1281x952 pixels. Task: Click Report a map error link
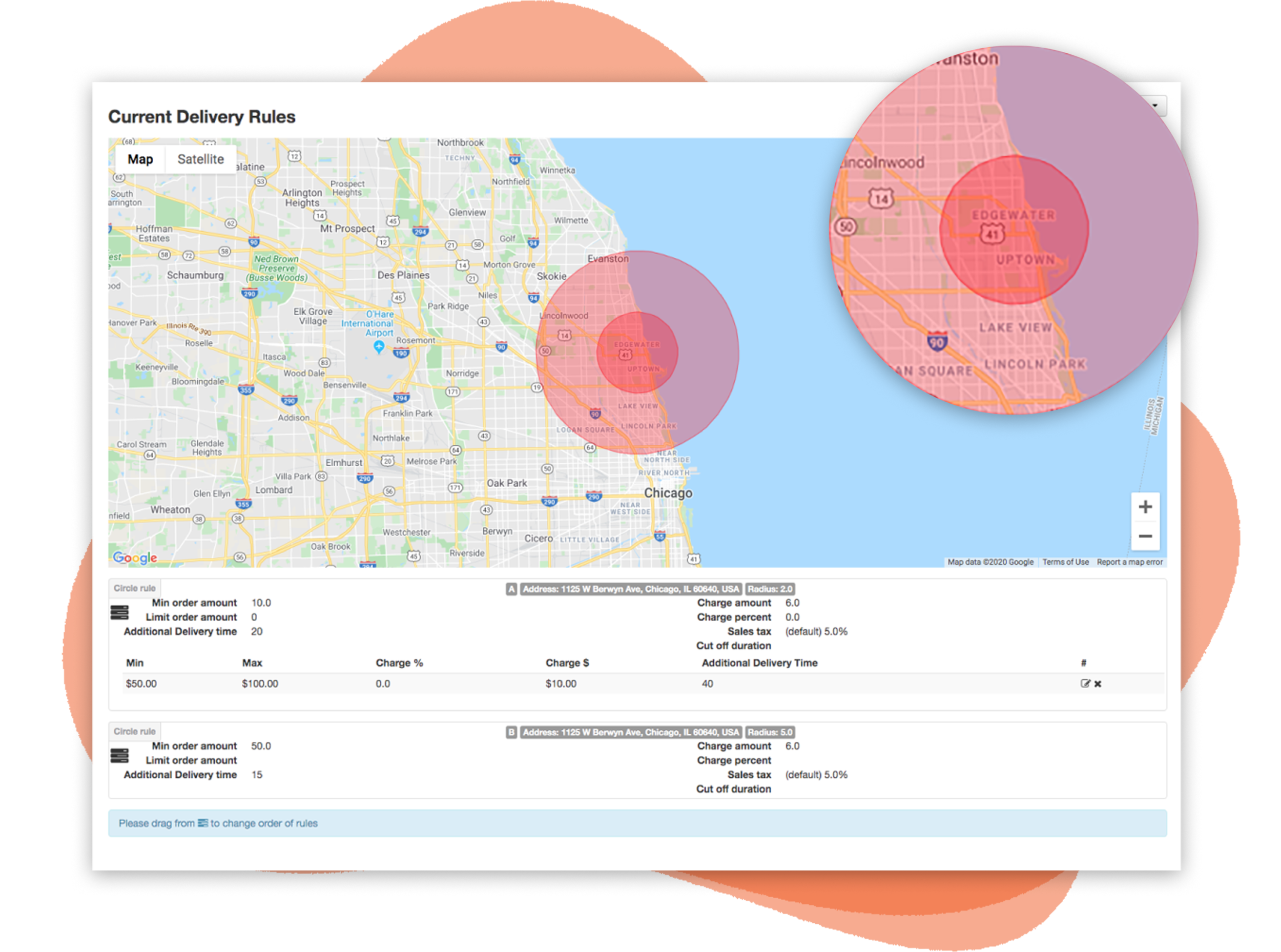(1129, 562)
